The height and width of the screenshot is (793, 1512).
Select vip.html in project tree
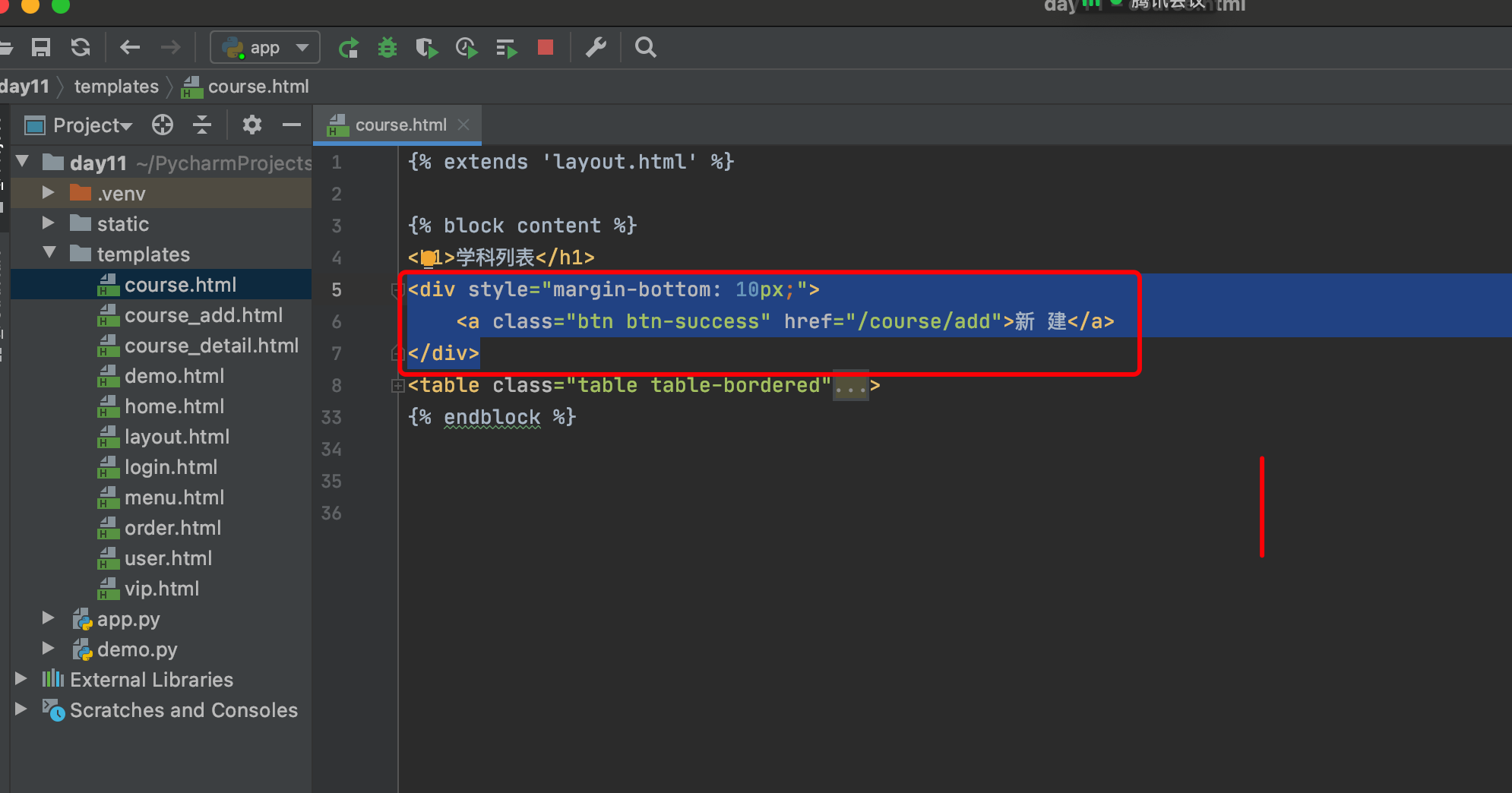pyautogui.click(x=162, y=589)
